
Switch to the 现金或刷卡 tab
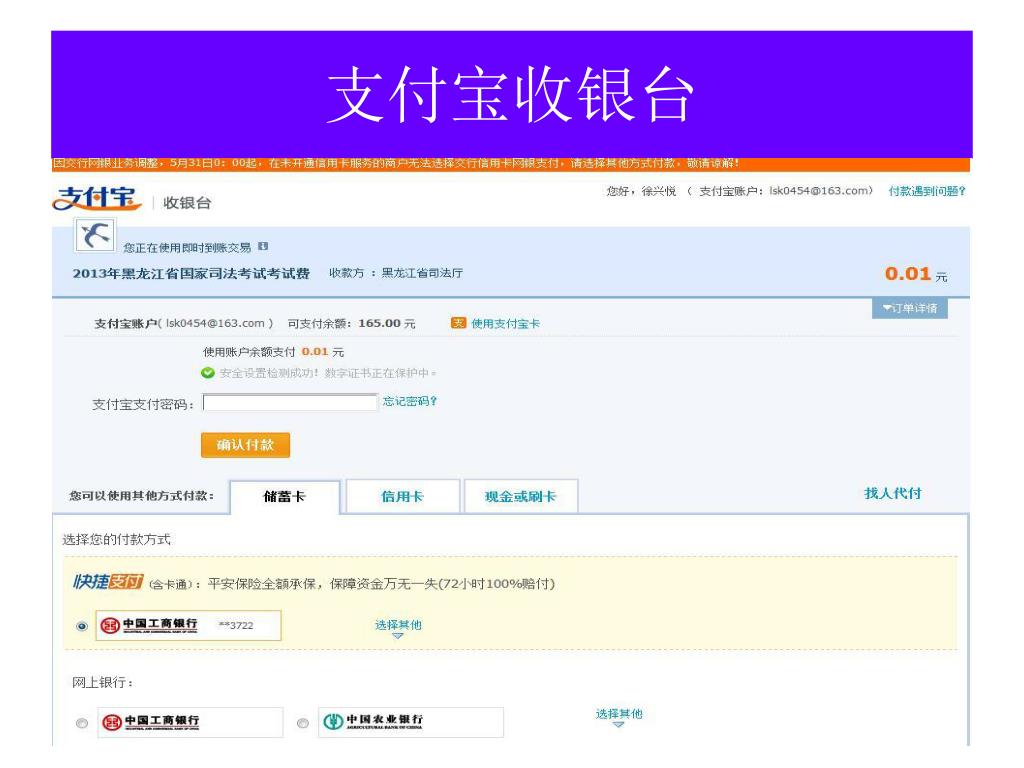[520, 496]
